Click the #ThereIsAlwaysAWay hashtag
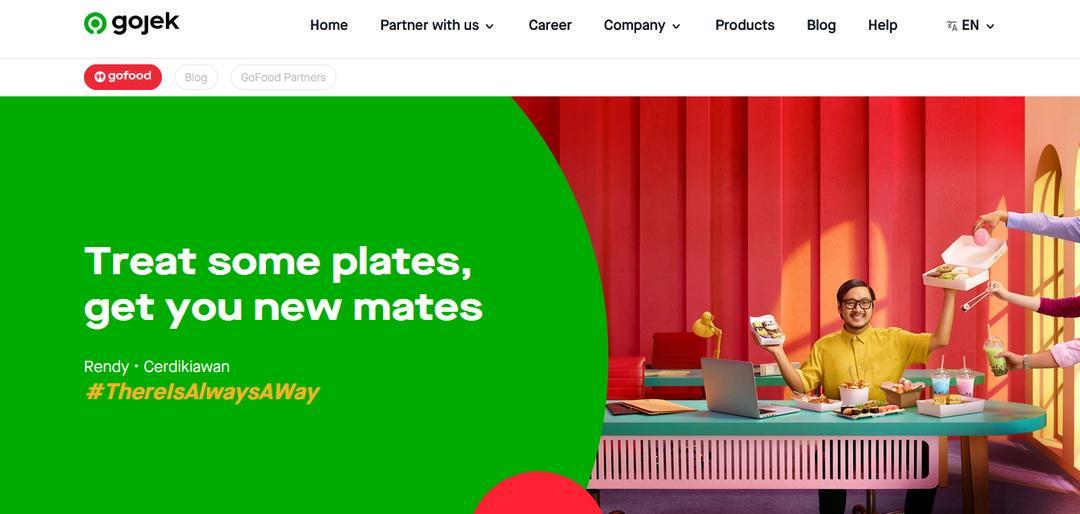This screenshot has height=514, width=1080. [202, 392]
